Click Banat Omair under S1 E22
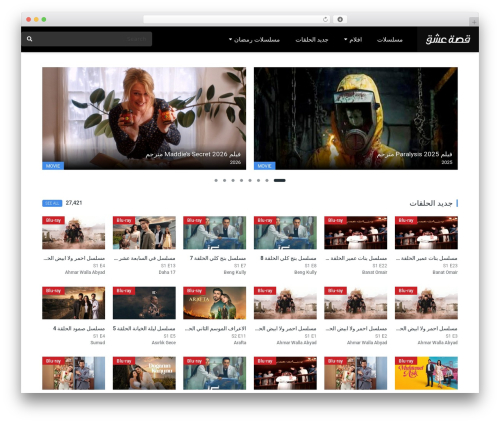 (375, 272)
